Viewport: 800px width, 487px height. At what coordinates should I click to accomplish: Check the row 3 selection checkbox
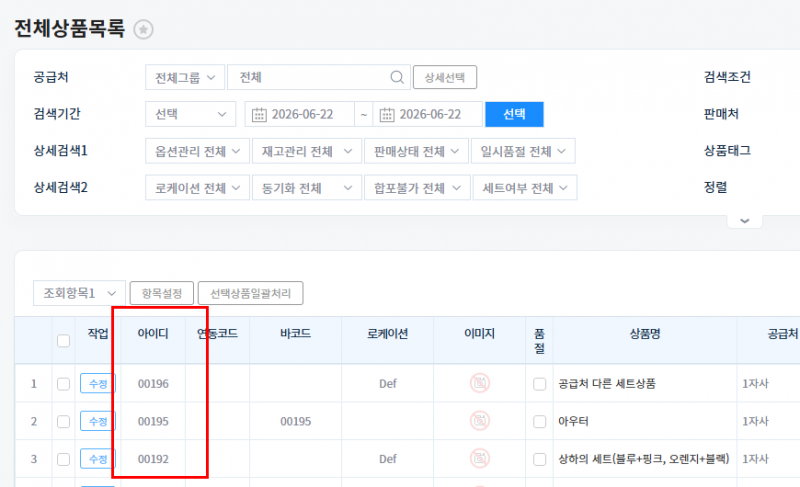click(63, 459)
